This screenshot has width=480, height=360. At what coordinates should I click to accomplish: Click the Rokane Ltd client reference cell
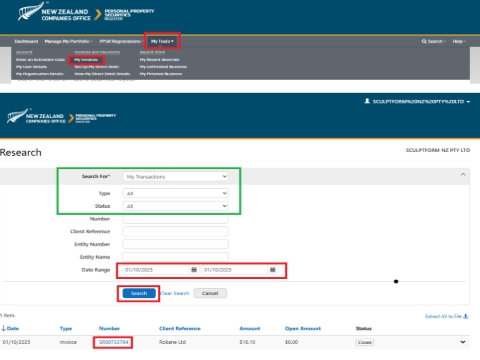(x=172, y=342)
